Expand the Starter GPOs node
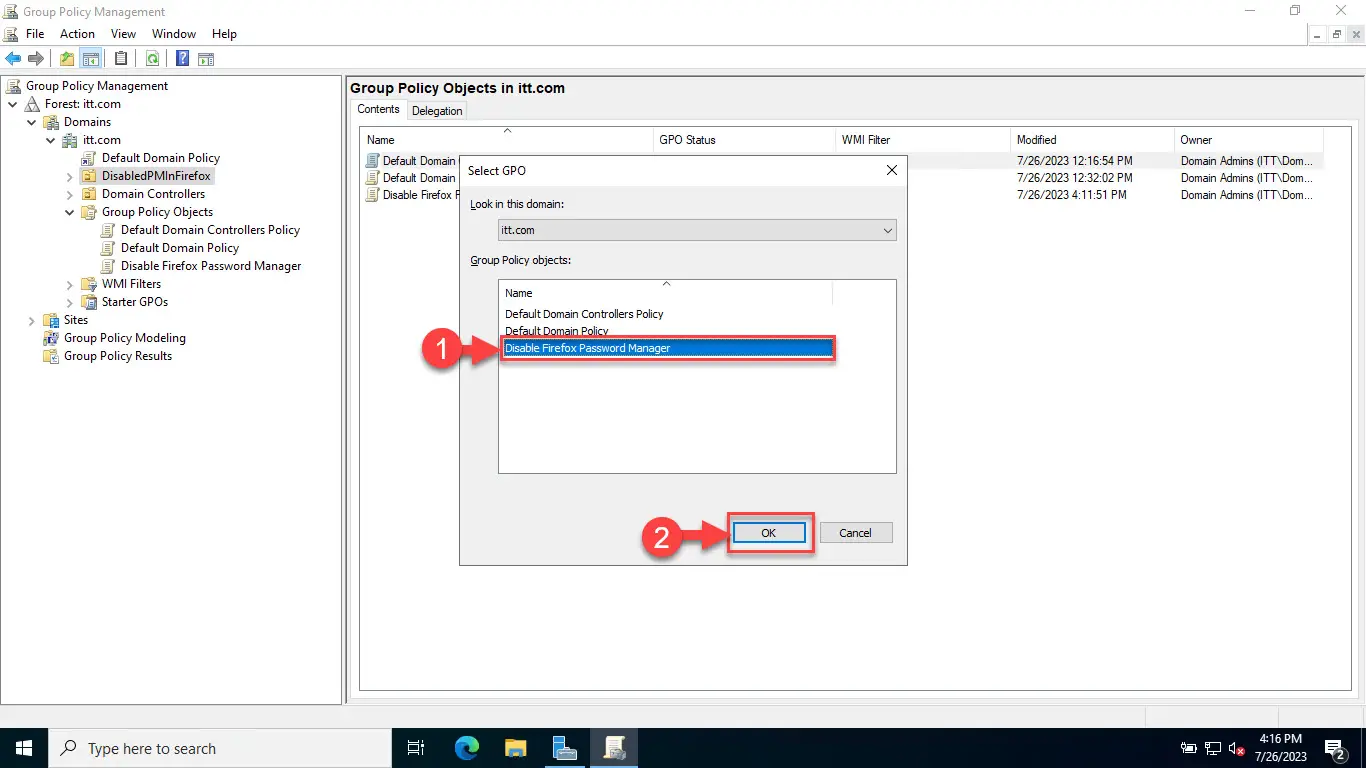 (x=70, y=302)
